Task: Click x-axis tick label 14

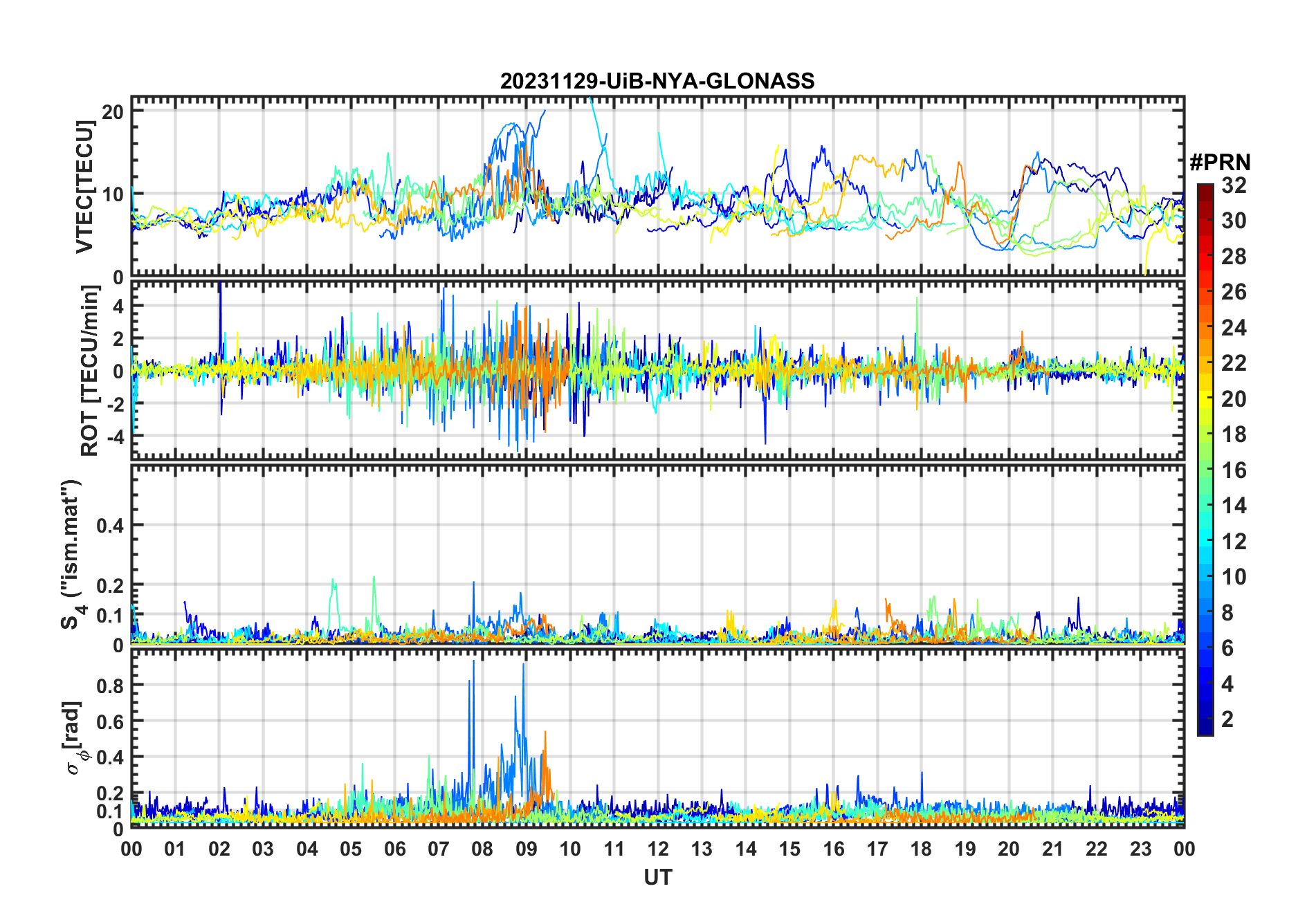Action: pos(746,849)
